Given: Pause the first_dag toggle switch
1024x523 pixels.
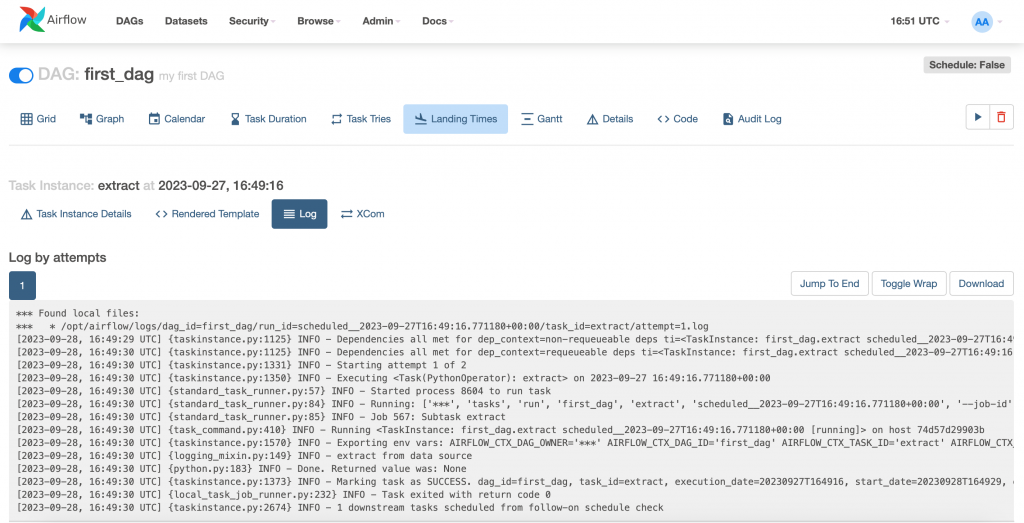Looking at the screenshot, I should (21, 76).
